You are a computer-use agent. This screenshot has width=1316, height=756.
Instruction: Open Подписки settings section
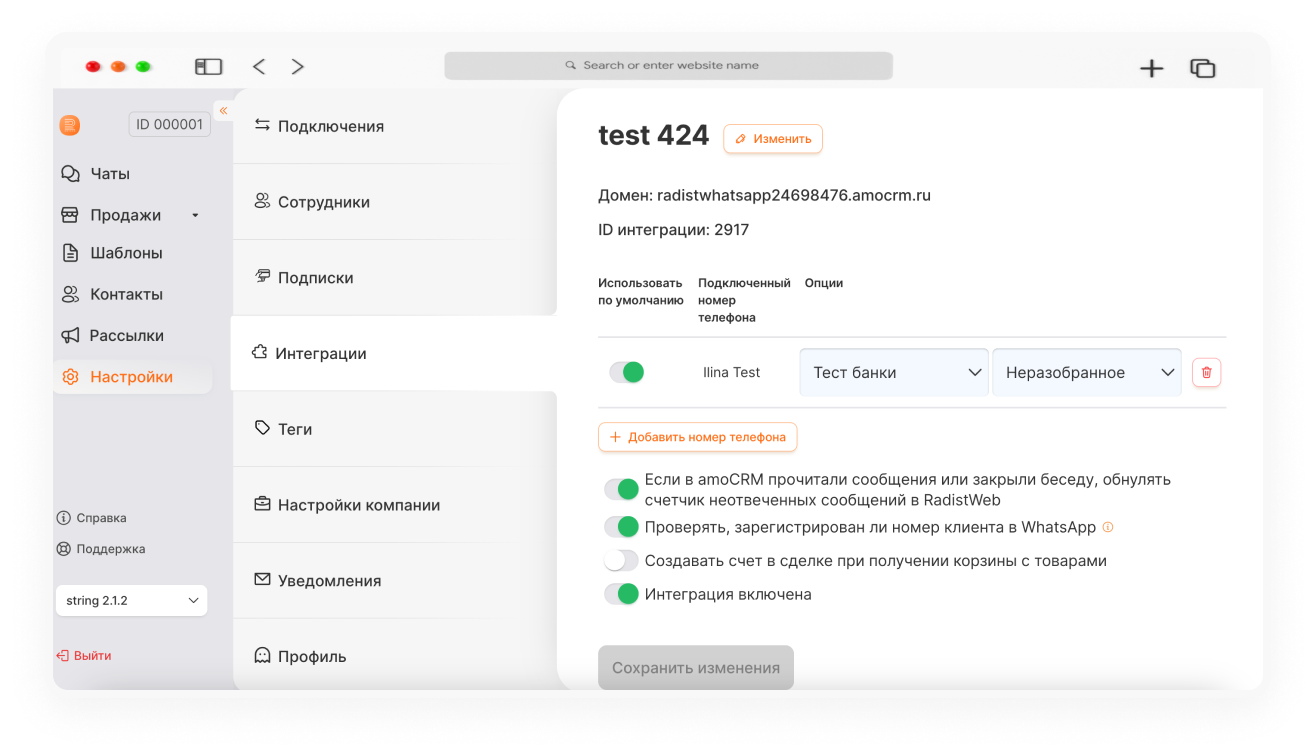click(394, 278)
